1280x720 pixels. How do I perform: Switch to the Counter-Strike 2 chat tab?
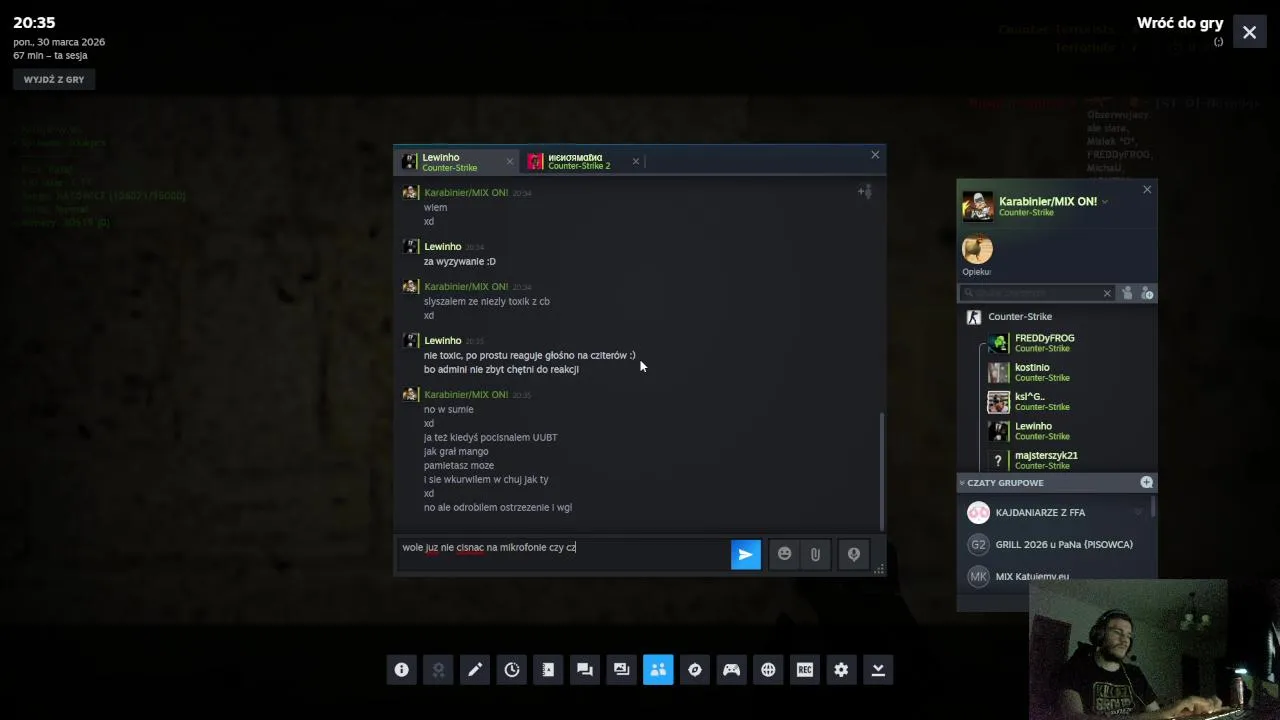(x=585, y=162)
